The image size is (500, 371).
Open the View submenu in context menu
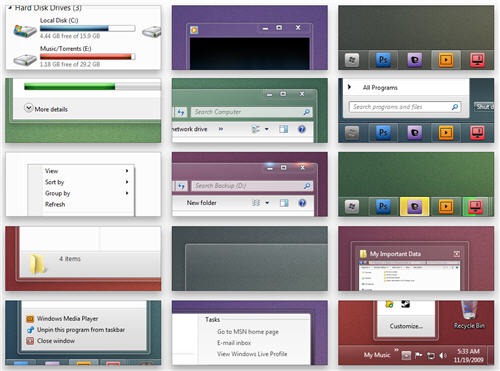tap(82, 171)
